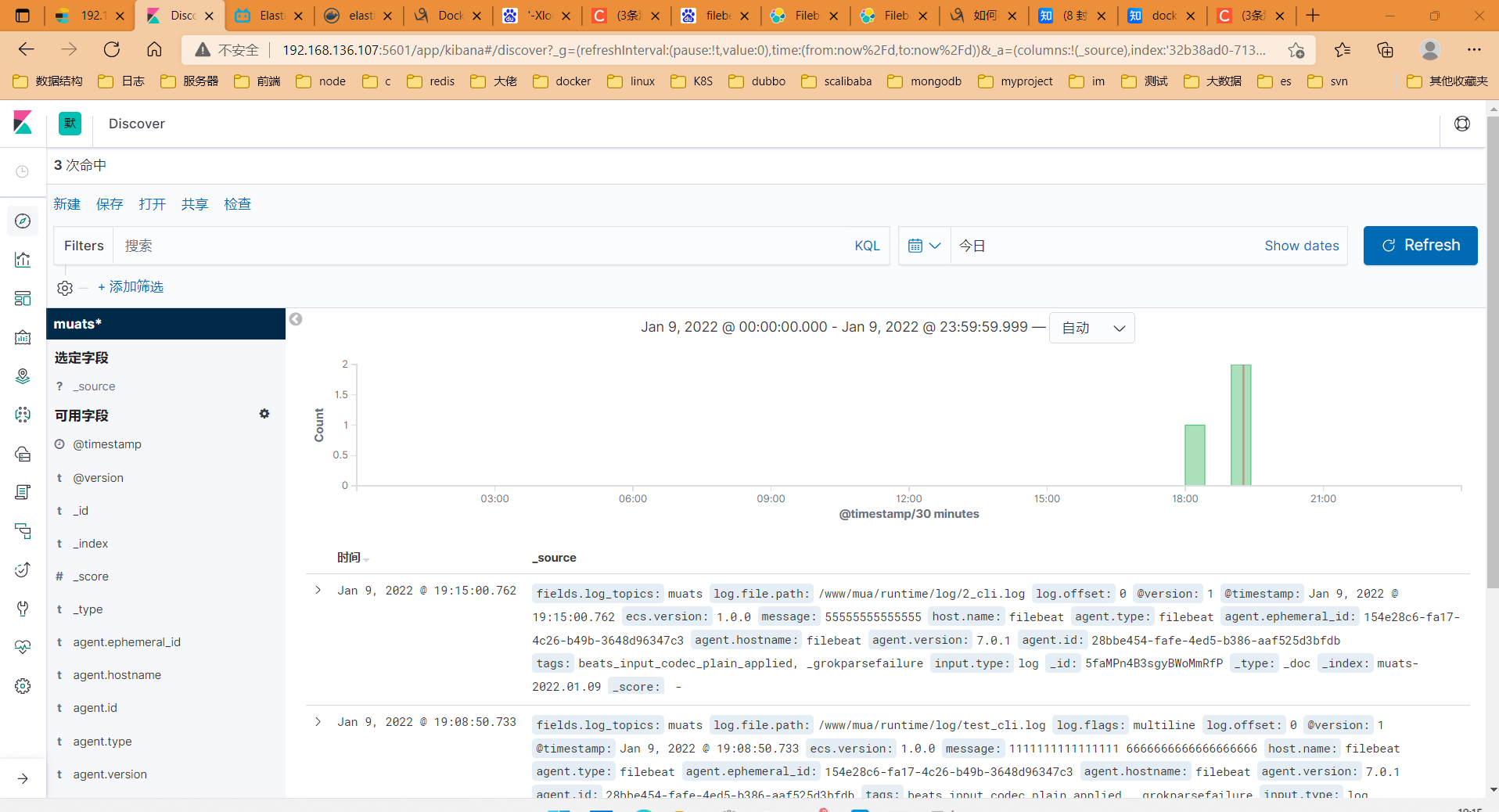Screen dimensions: 1499x812
Task: Click the Filters button
Action: pyautogui.click(x=84, y=246)
